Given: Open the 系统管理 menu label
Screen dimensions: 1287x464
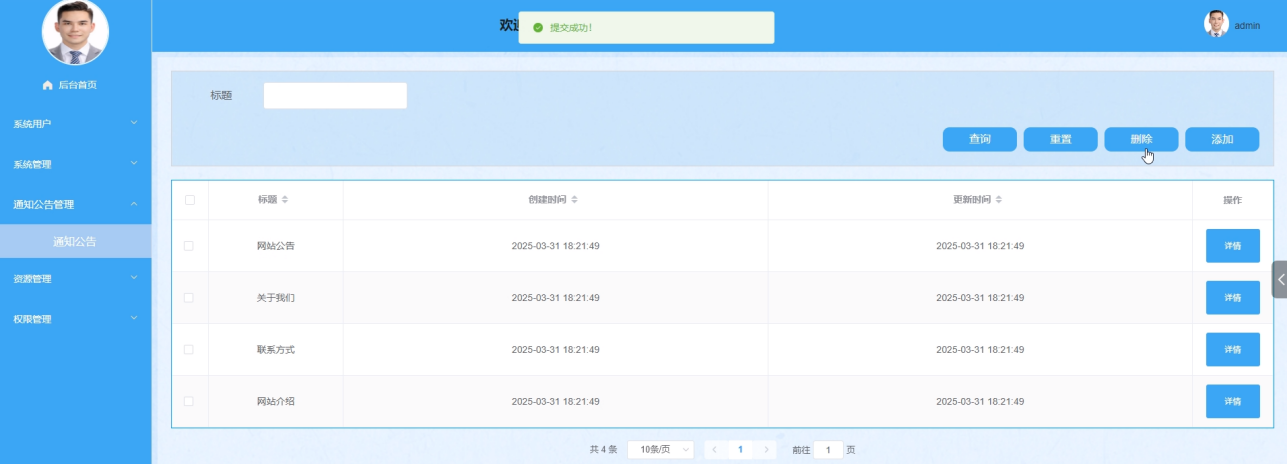Looking at the screenshot, I should click(32, 164).
